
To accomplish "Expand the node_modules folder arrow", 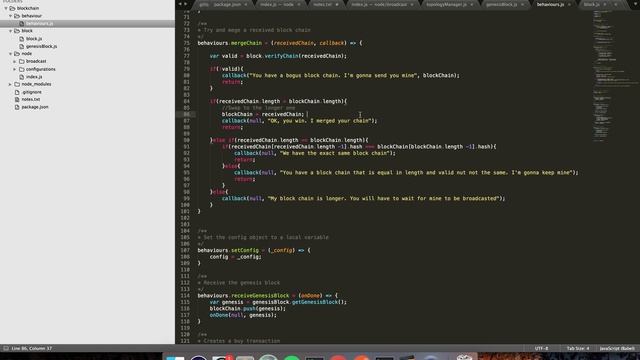I will click(x=10, y=84).
